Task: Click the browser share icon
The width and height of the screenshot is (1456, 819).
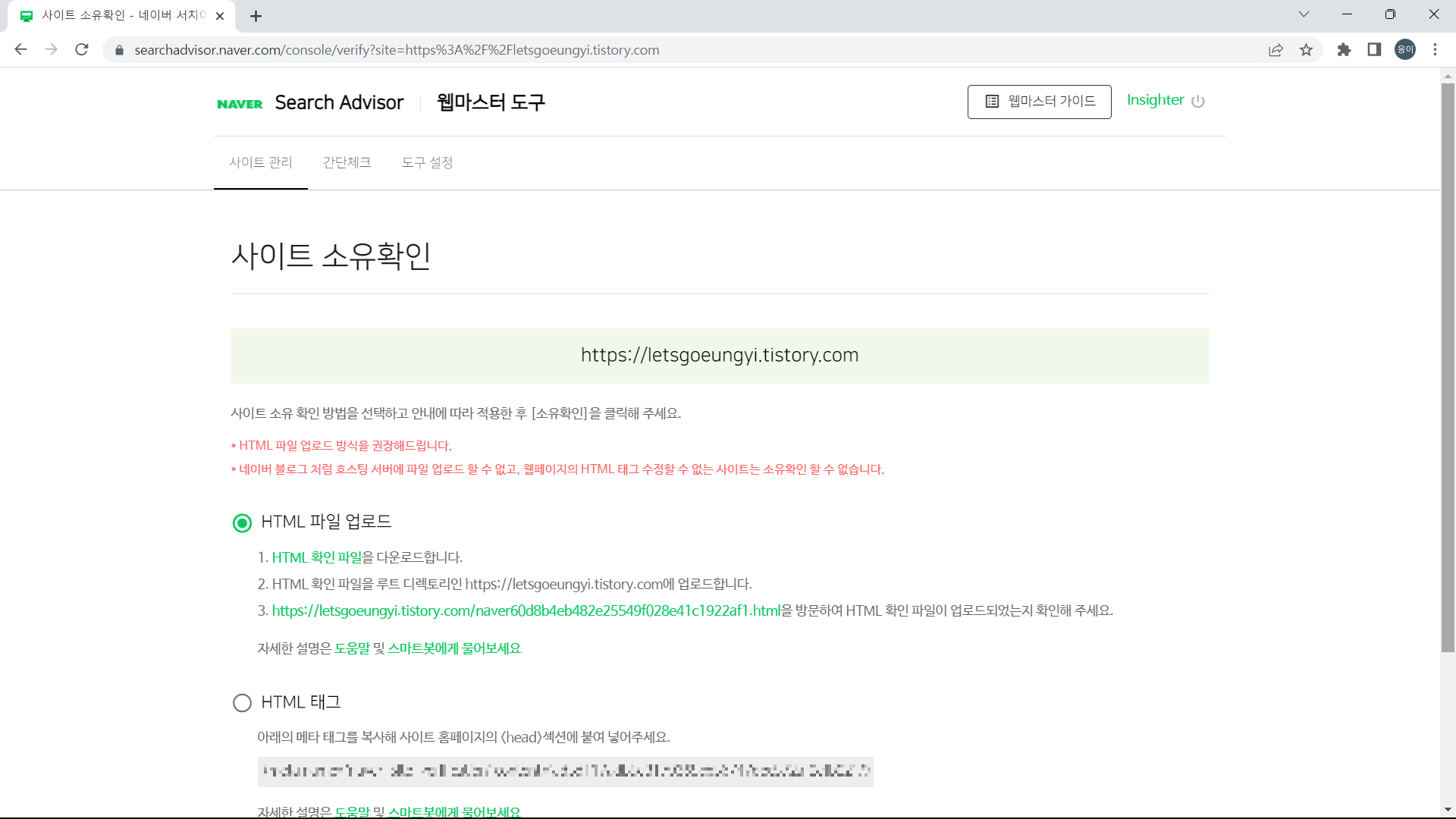Action: [1276, 50]
